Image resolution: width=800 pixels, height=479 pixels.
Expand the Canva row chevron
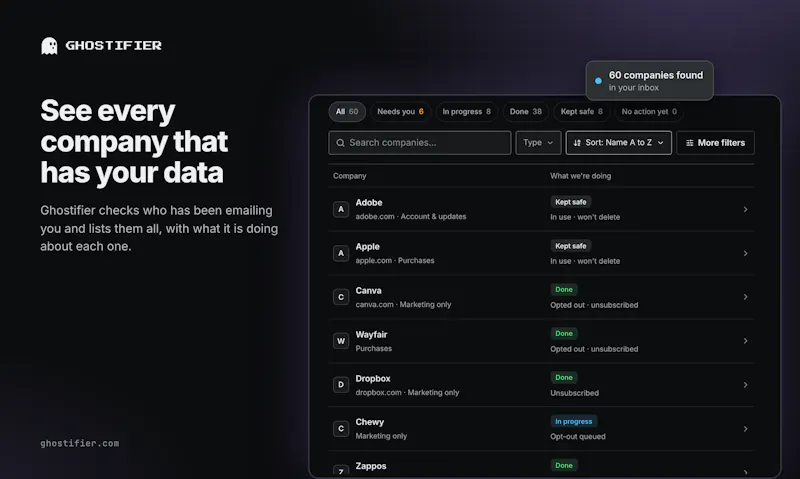(745, 297)
